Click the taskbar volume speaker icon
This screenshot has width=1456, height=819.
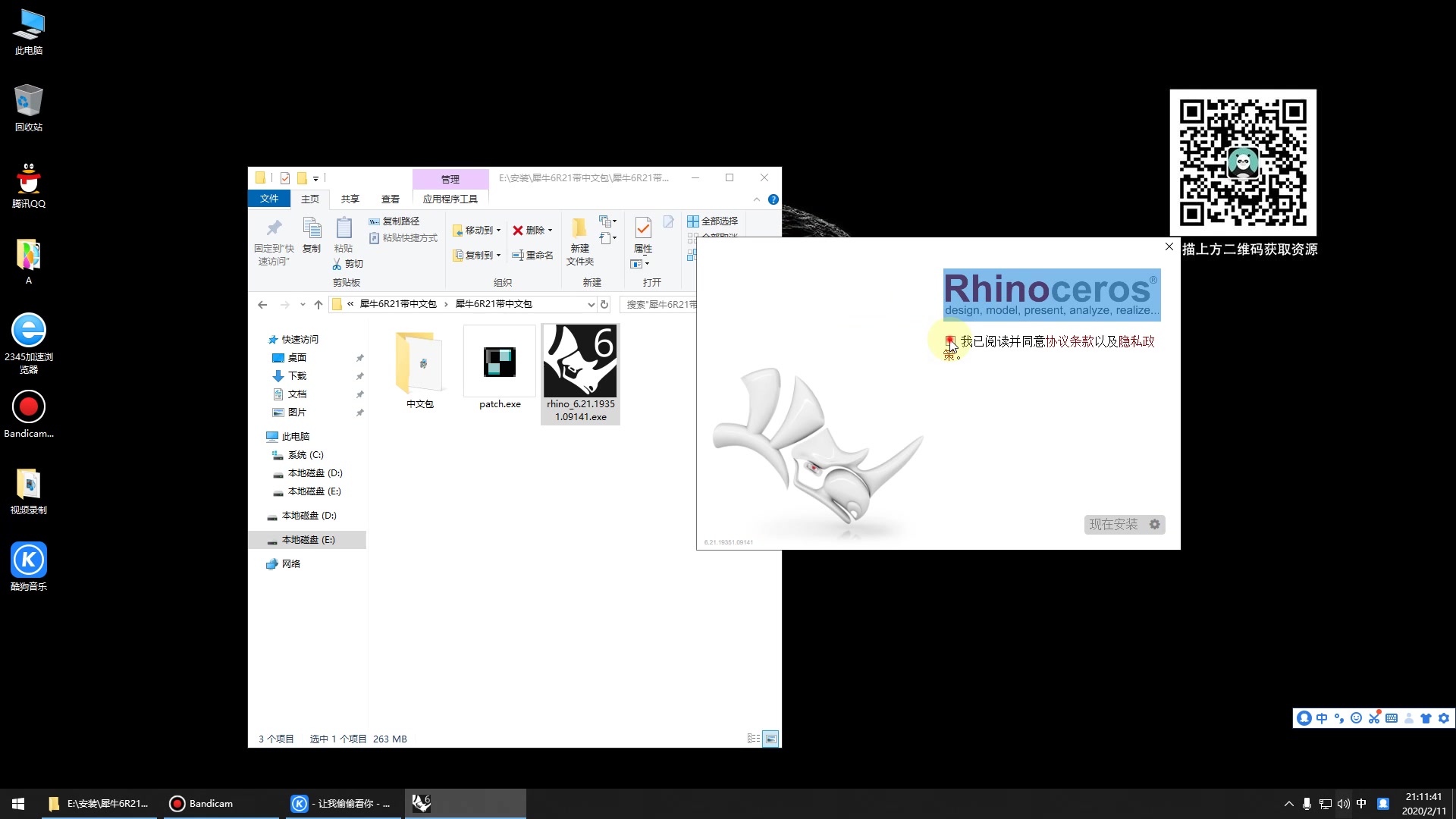(x=1343, y=804)
